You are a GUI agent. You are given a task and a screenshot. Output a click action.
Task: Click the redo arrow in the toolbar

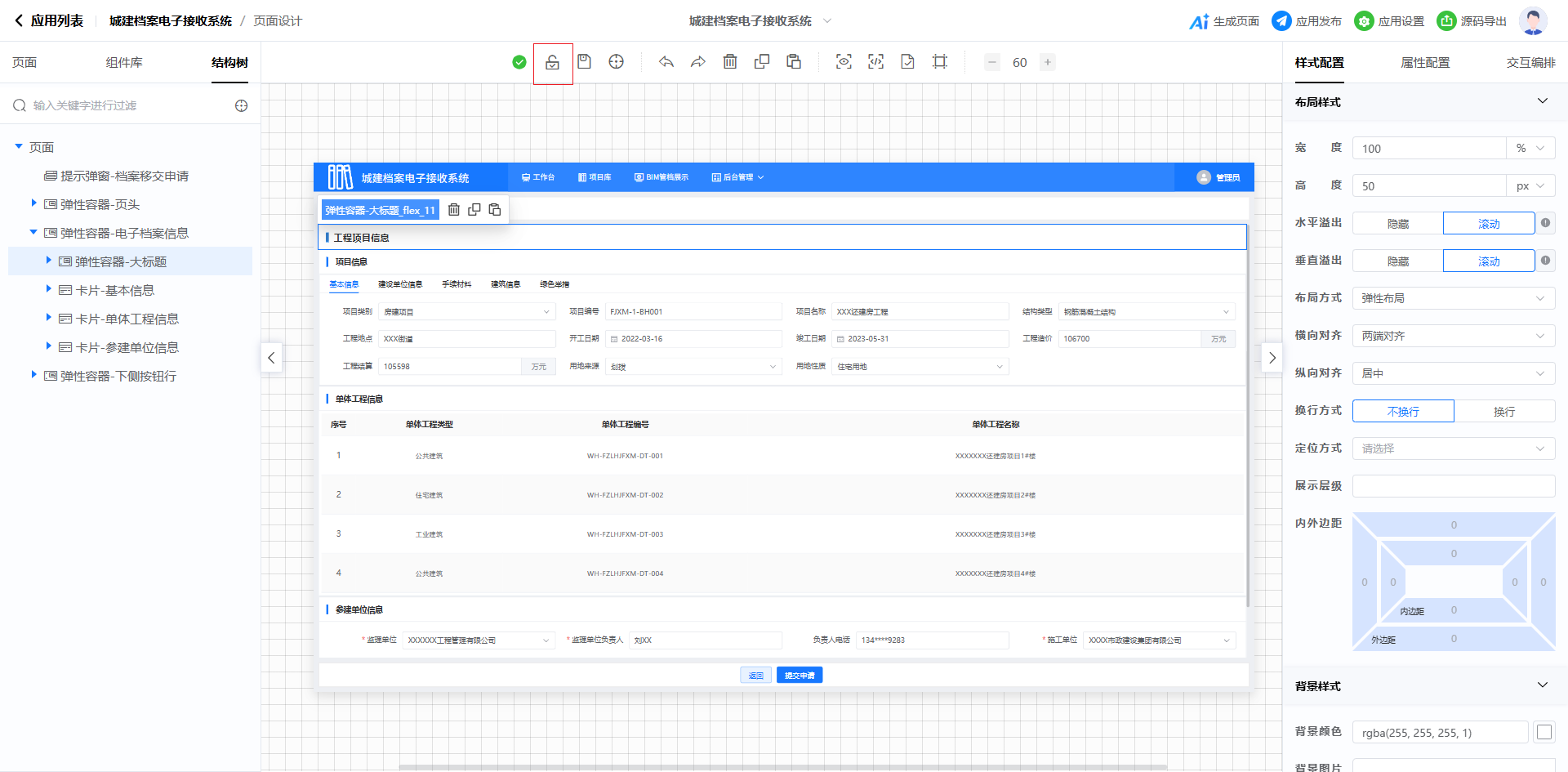[698, 62]
